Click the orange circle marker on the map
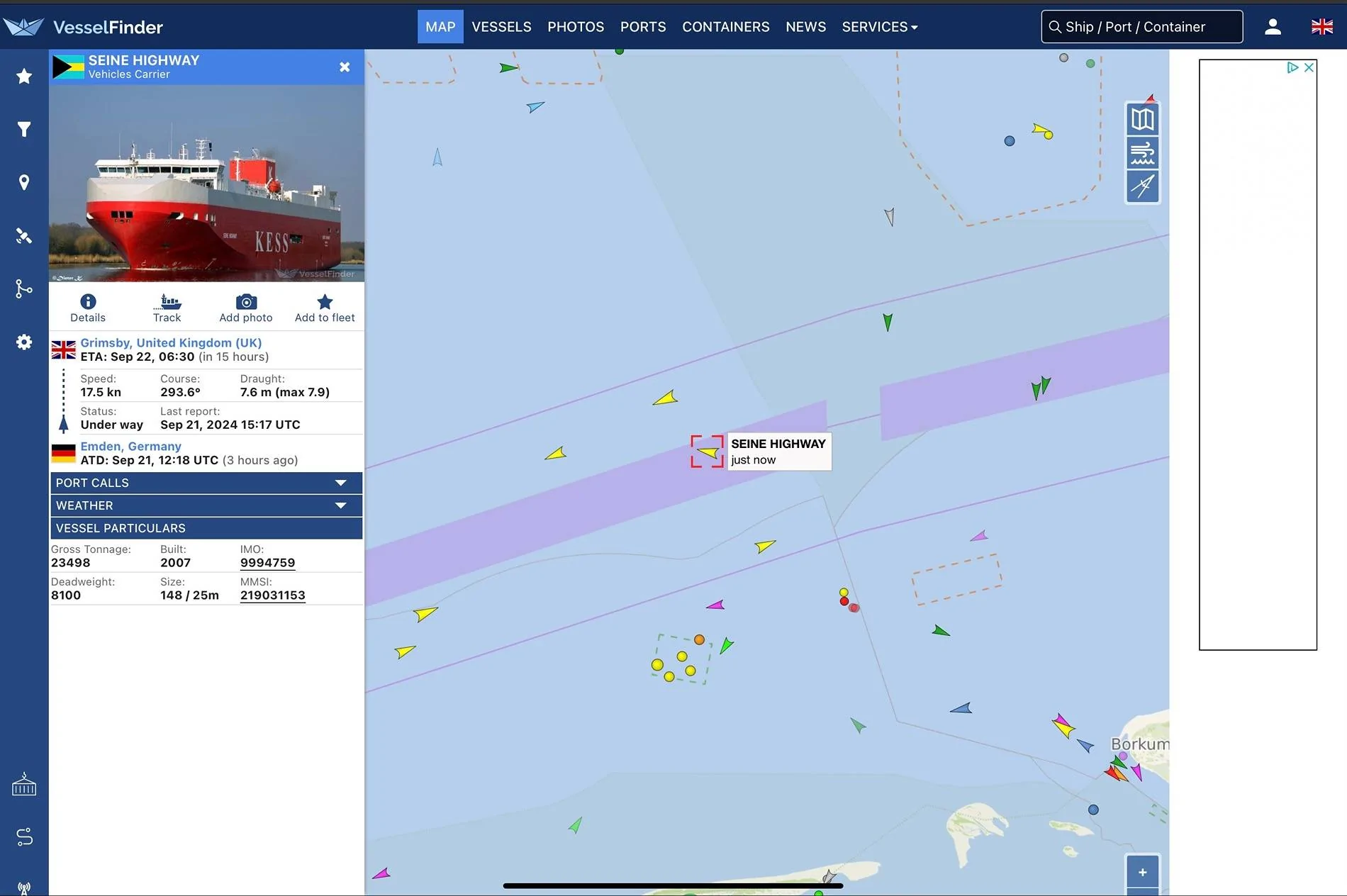This screenshot has width=1347, height=896. coord(699,639)
